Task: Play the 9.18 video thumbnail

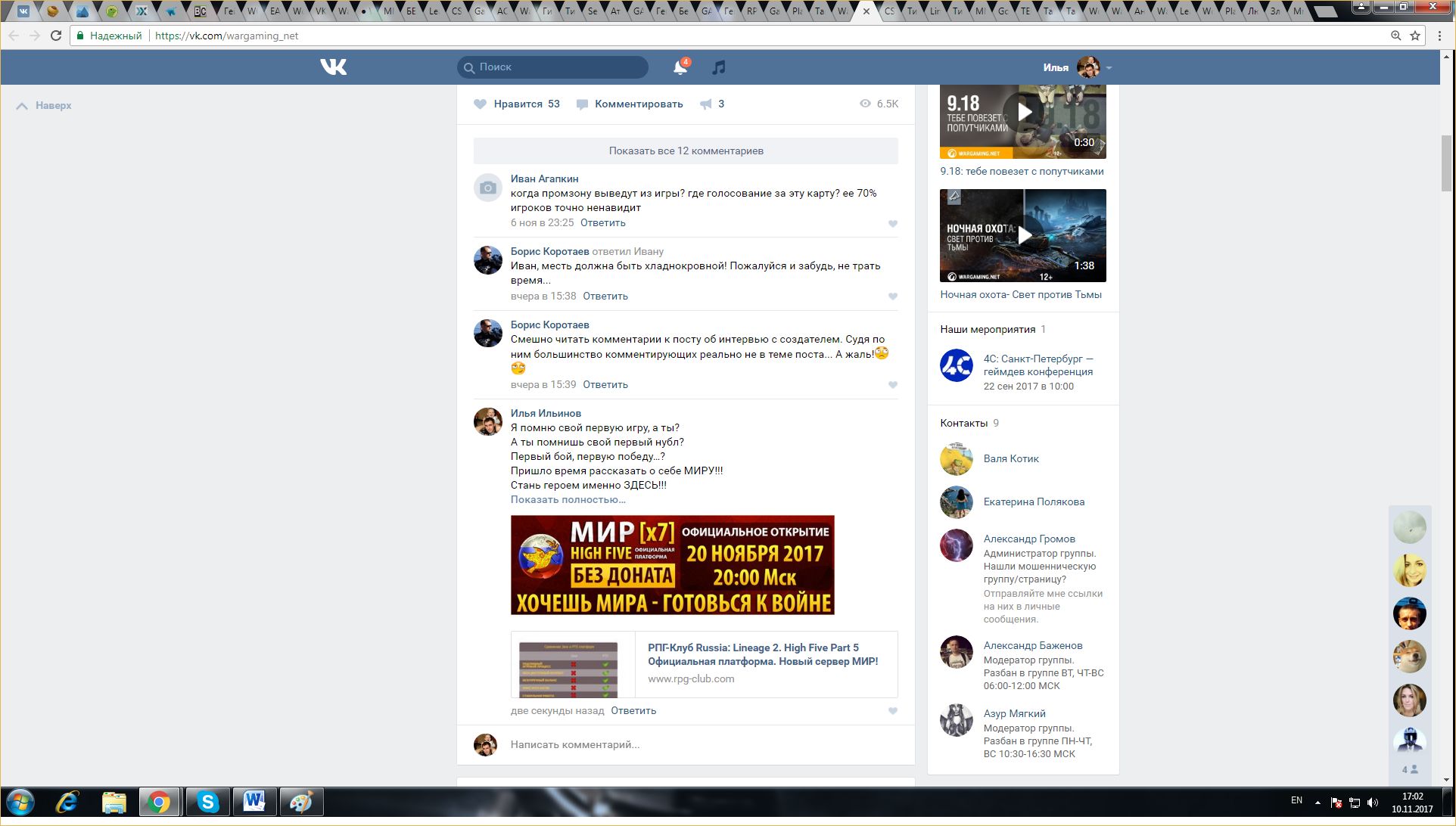Action: pos(1023,121)
